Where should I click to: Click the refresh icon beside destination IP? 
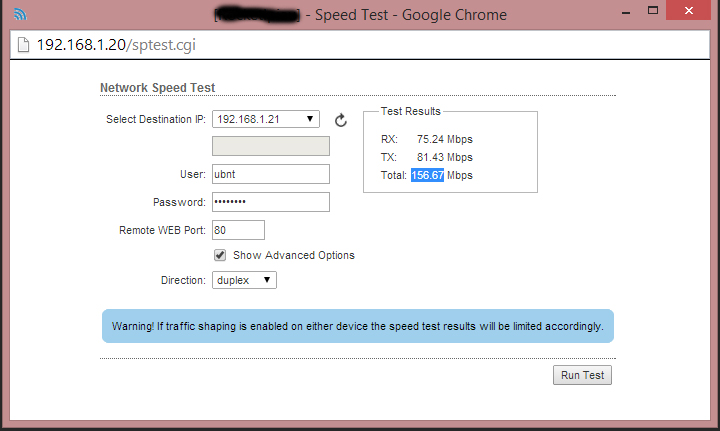[x=340, y=120]
